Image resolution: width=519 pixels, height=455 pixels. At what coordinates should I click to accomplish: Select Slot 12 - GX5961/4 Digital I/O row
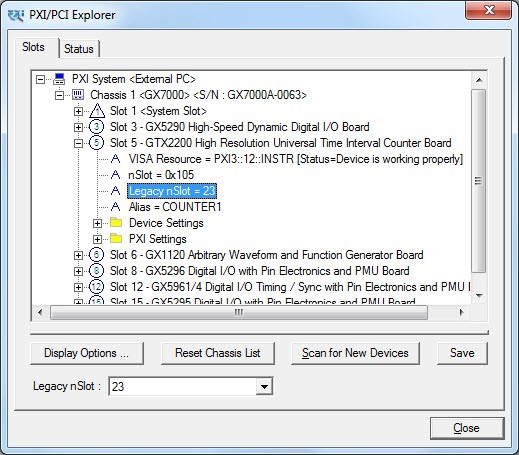click(290, 287)
